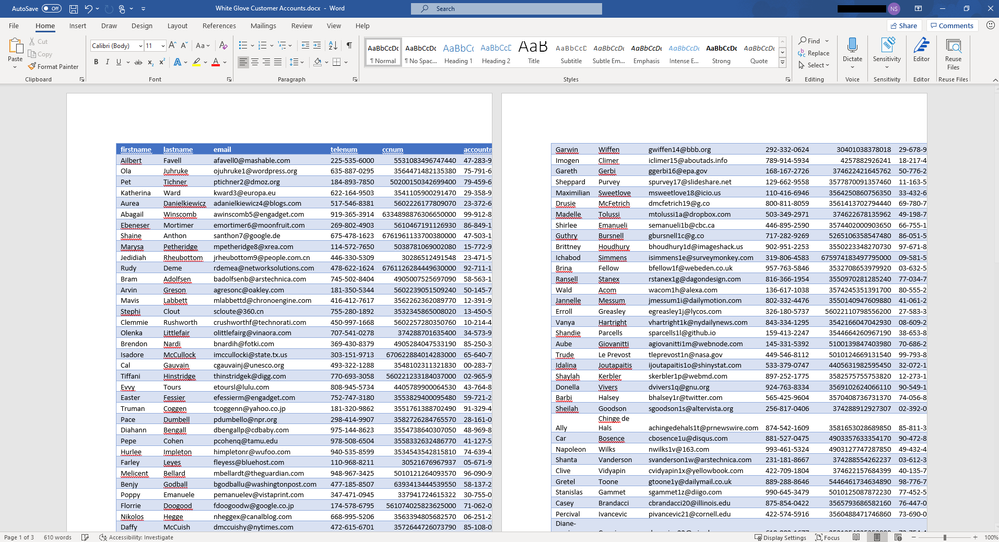Image resolution: width=999 pixels, height=542 pixels.
Task: Go to the Mailings tab
Action: pos(263,26)
